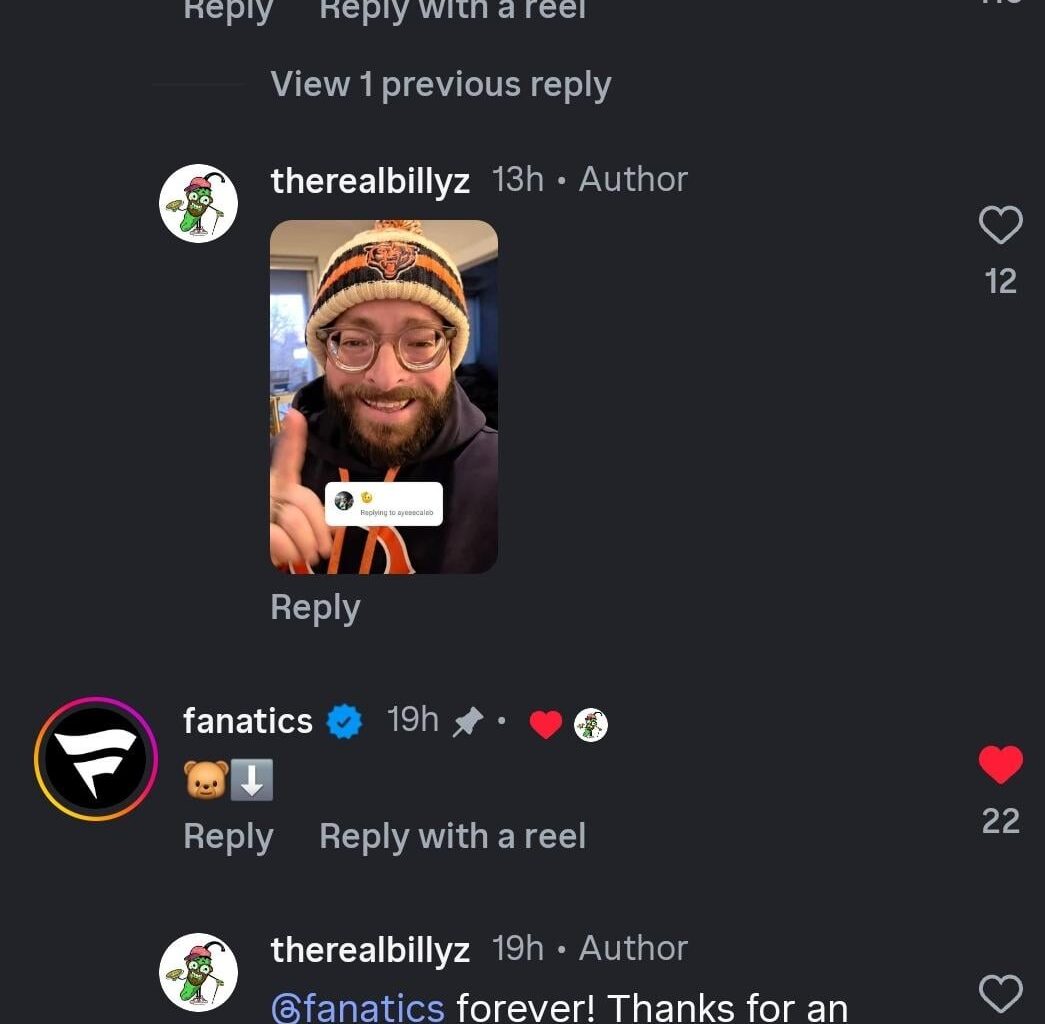1045x1024 pixels.
Task: Click the tiny author avatar next to red heart
Action: tap(591, 724)
